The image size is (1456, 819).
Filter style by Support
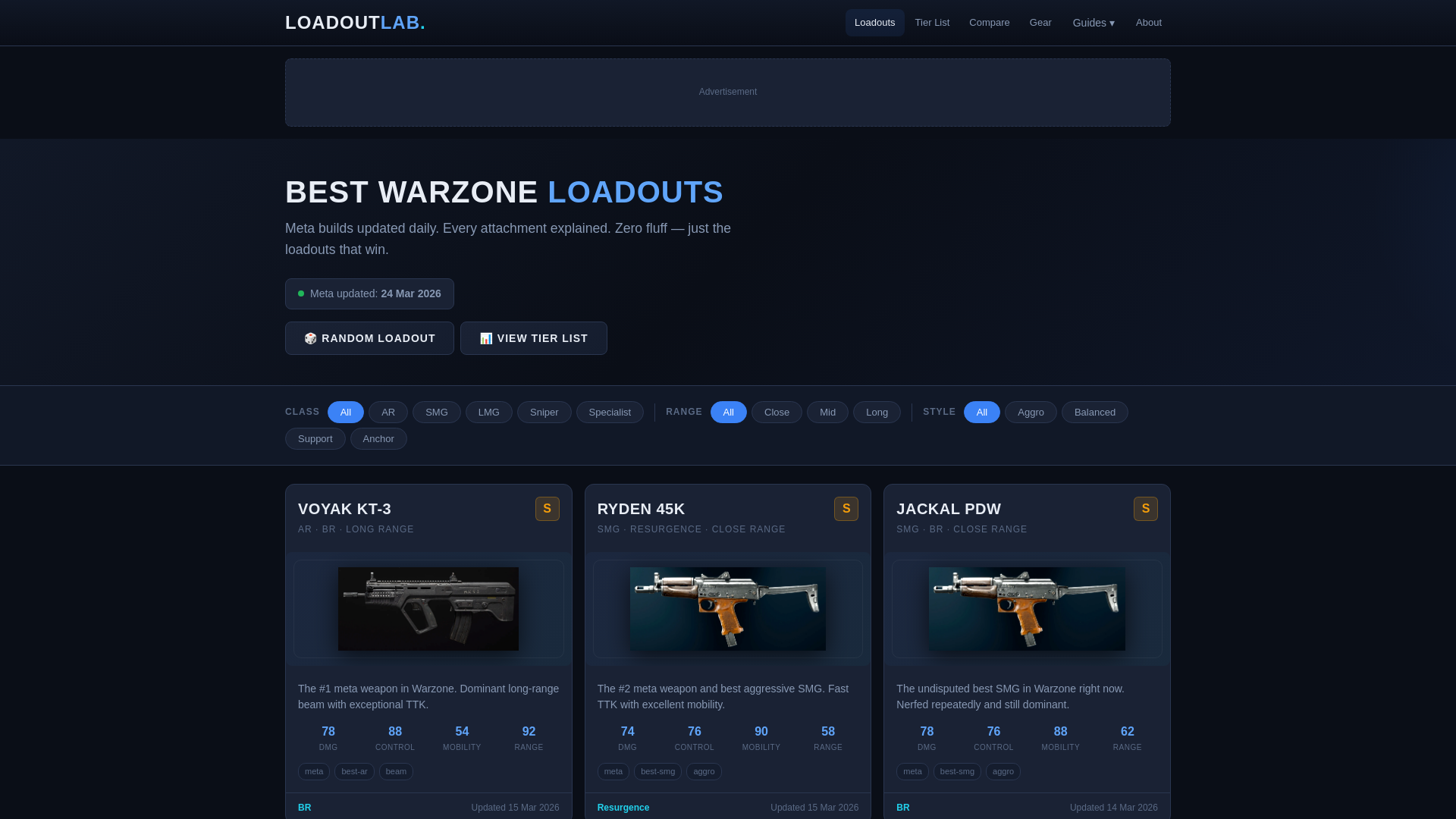(315, 439)
